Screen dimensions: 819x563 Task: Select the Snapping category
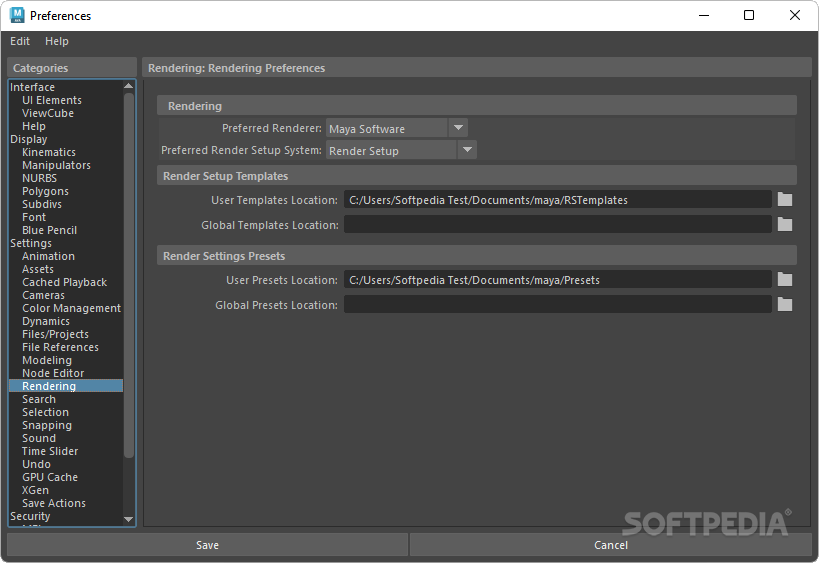point(47,425)
